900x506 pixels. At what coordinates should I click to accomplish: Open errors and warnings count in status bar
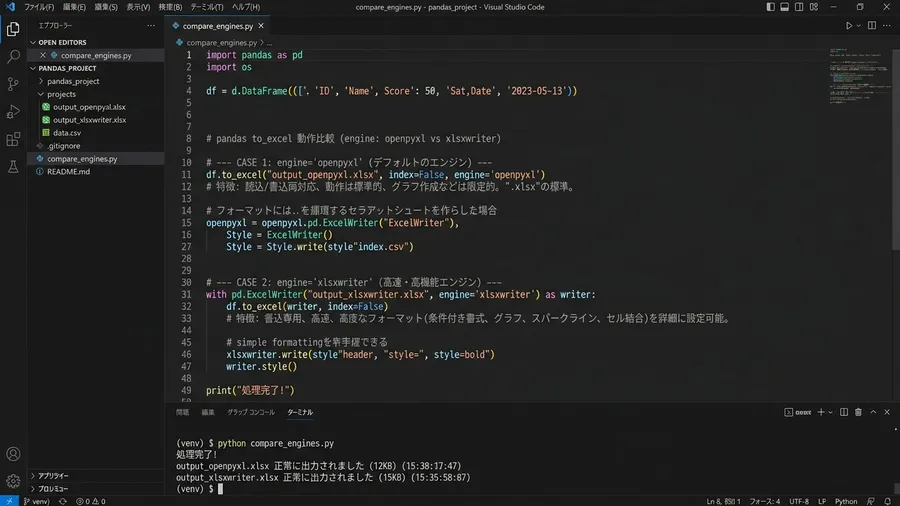click(91, 501)
